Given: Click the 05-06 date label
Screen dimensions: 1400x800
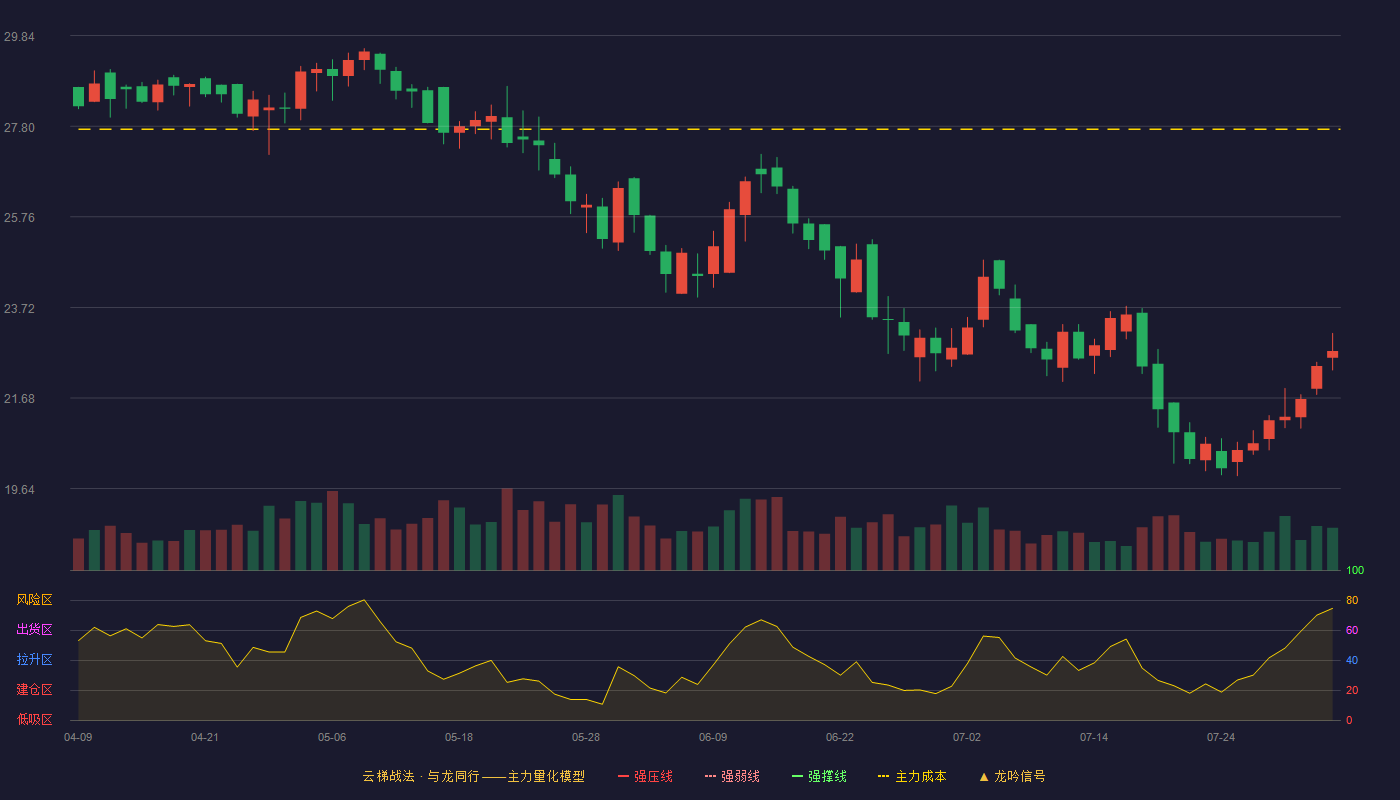Looking at the screenshot, I should point(332,737).
